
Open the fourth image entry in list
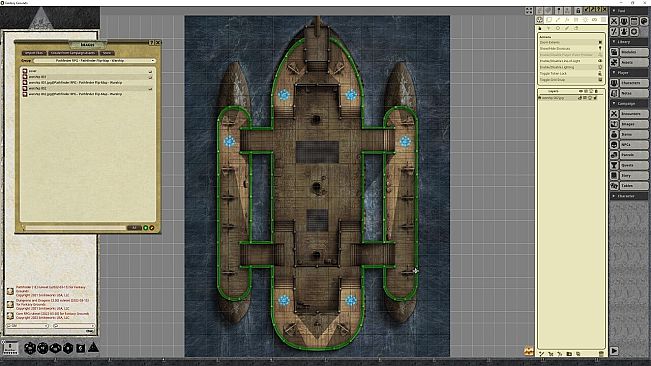(x=87, y=88)
